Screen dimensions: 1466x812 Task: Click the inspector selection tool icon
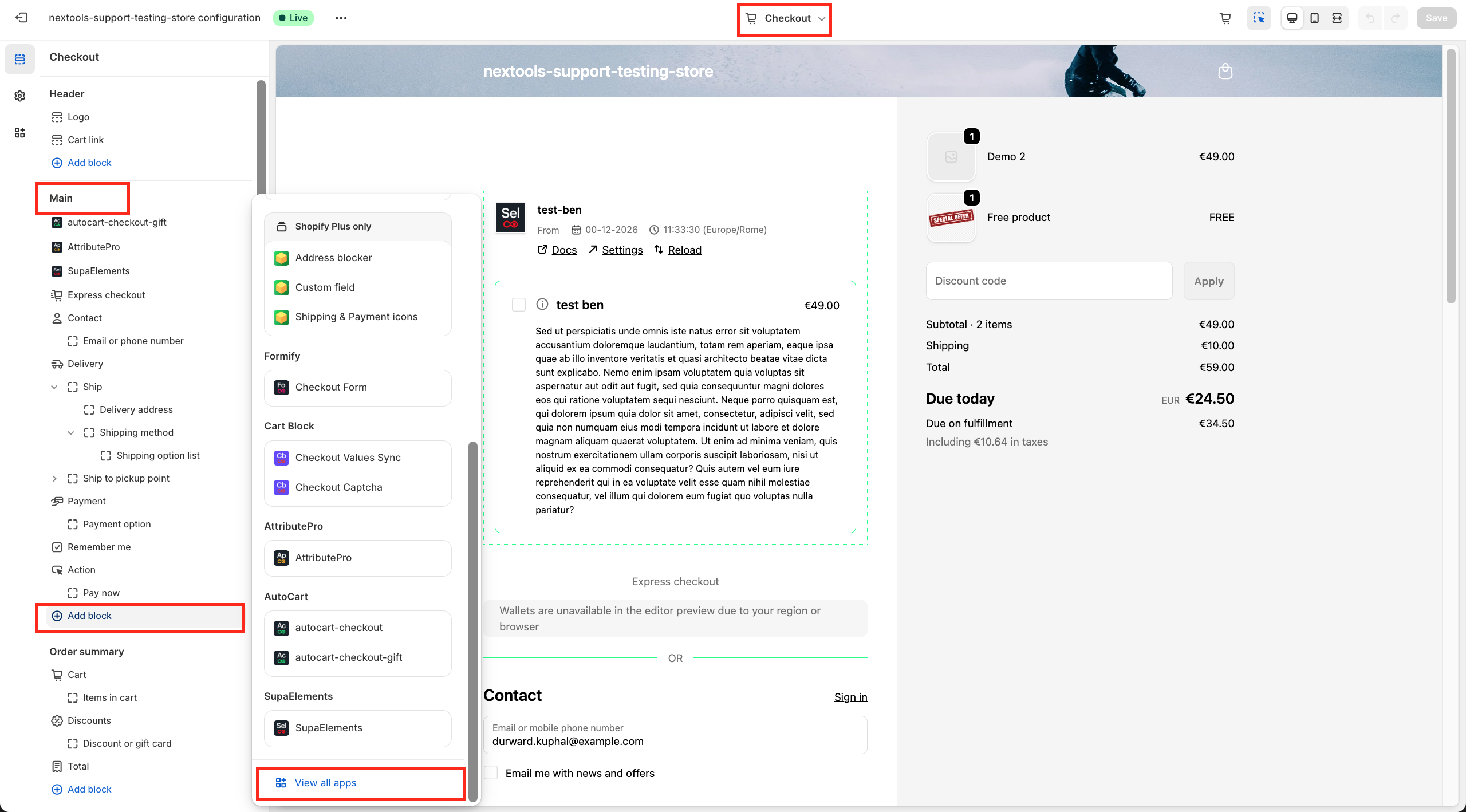pyautogui.click(x=1258, y=18)
